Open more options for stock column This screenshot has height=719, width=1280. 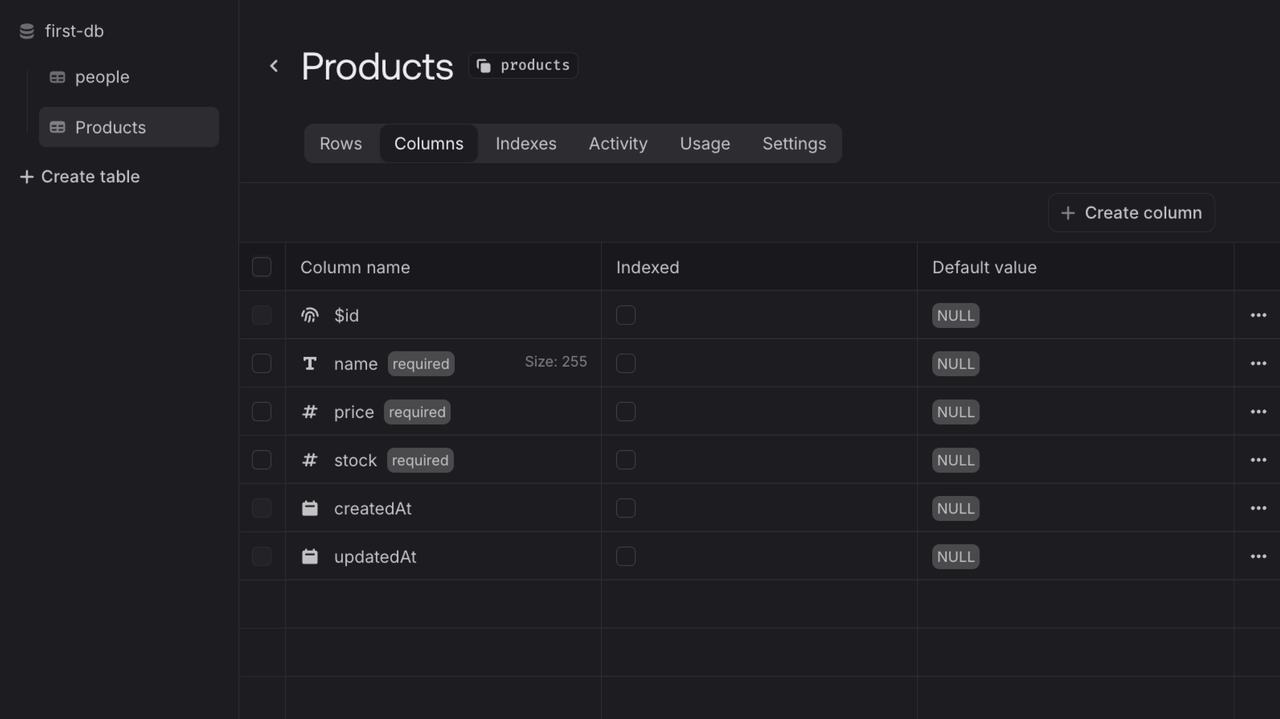coord(1258,460)
